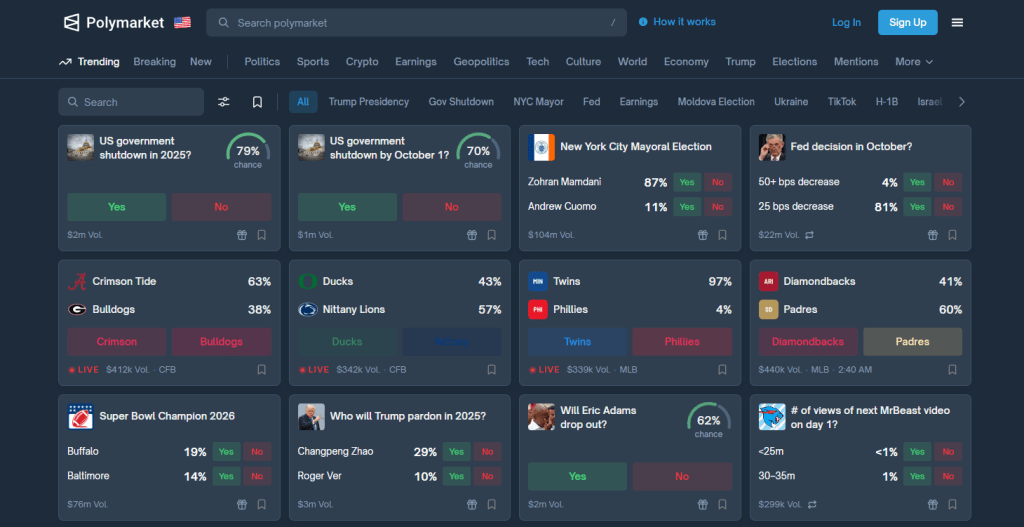Open the hamburger menu icon
Viewport: 1024px width, 527px height.
[957, 22]
